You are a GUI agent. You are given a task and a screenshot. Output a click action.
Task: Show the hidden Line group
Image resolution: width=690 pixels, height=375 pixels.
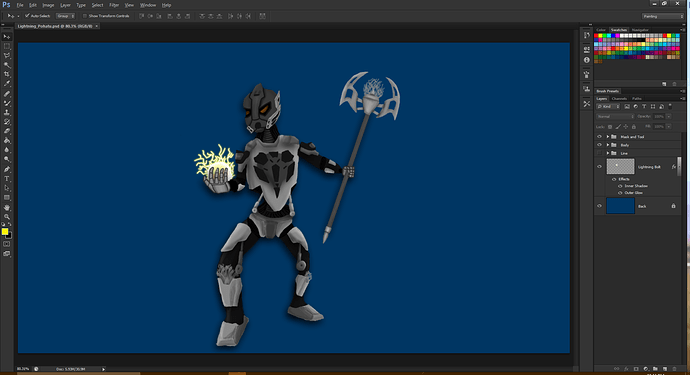pos(599,153)
